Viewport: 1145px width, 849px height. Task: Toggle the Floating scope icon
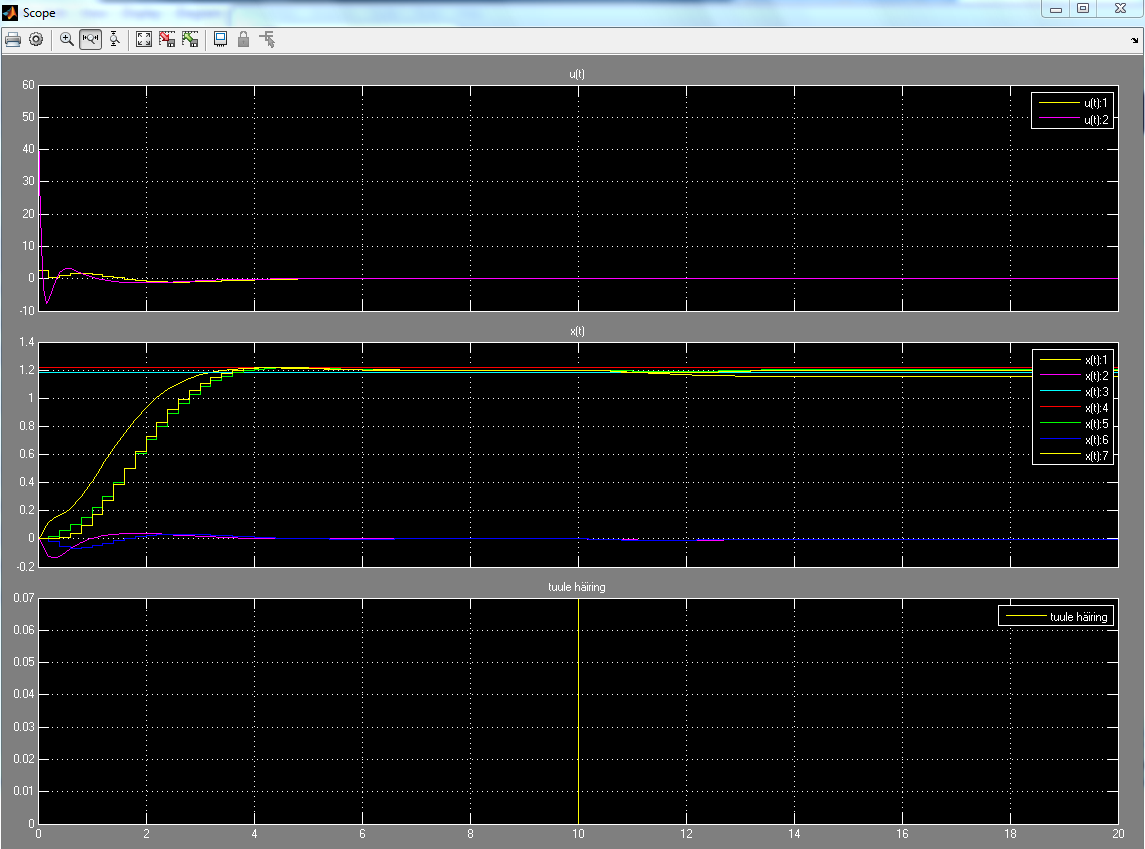pyautogui.click(x=221, y=39)
